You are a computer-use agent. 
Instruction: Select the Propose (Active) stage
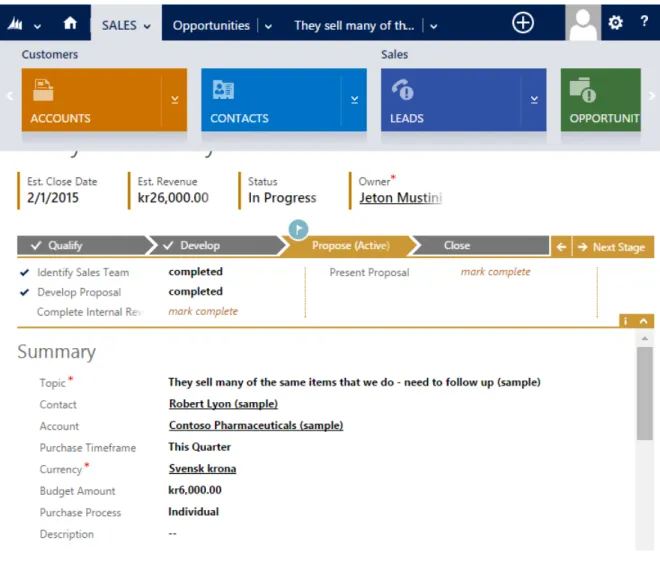pyautogui.click(x=349, y=245)
